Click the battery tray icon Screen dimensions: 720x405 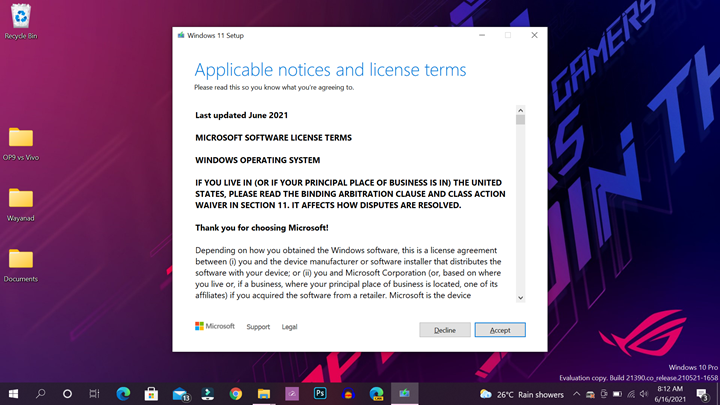click(x=618, y=394)
